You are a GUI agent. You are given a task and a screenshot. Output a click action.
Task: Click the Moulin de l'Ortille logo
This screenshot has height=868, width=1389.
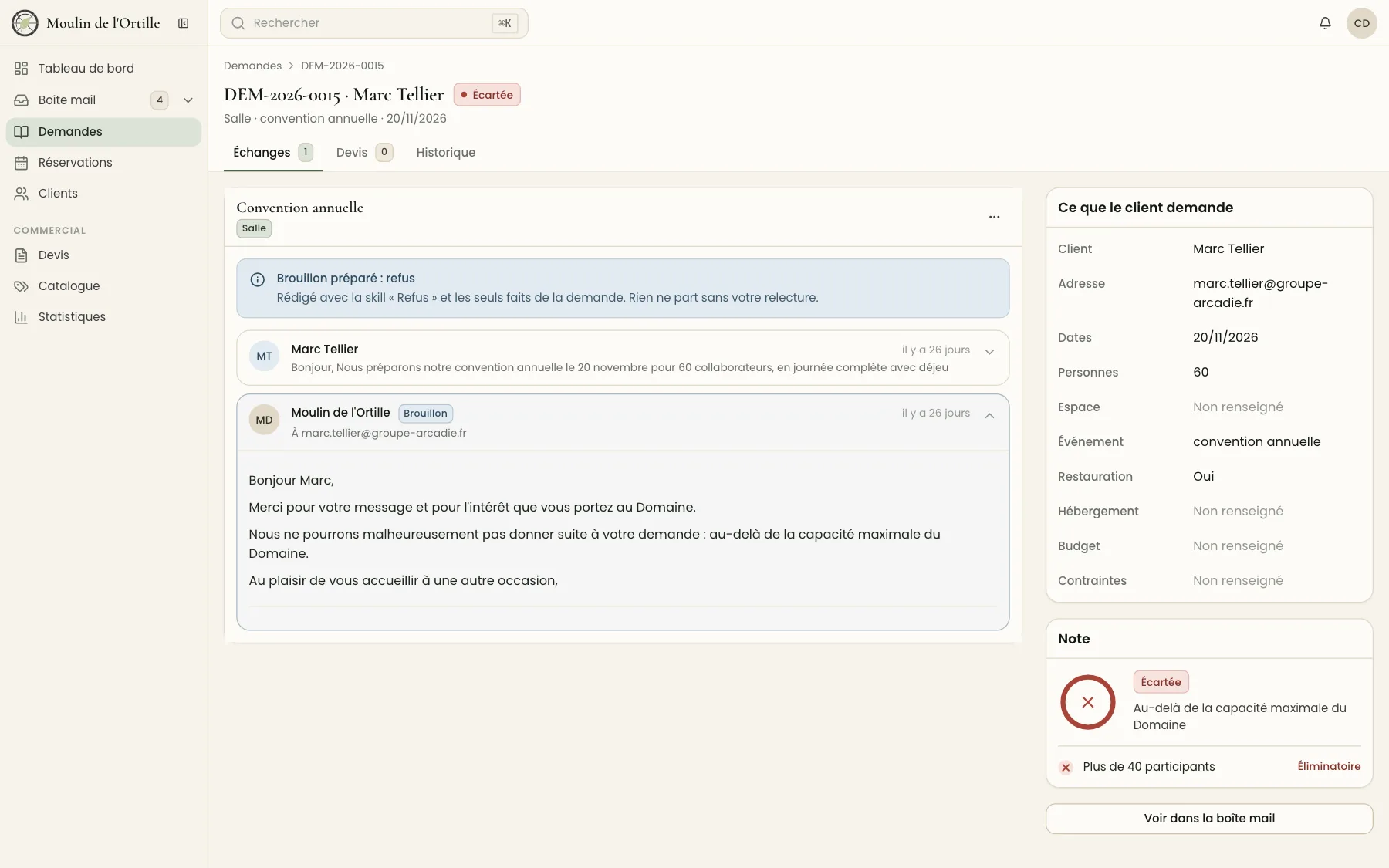[x=25, y=23]
